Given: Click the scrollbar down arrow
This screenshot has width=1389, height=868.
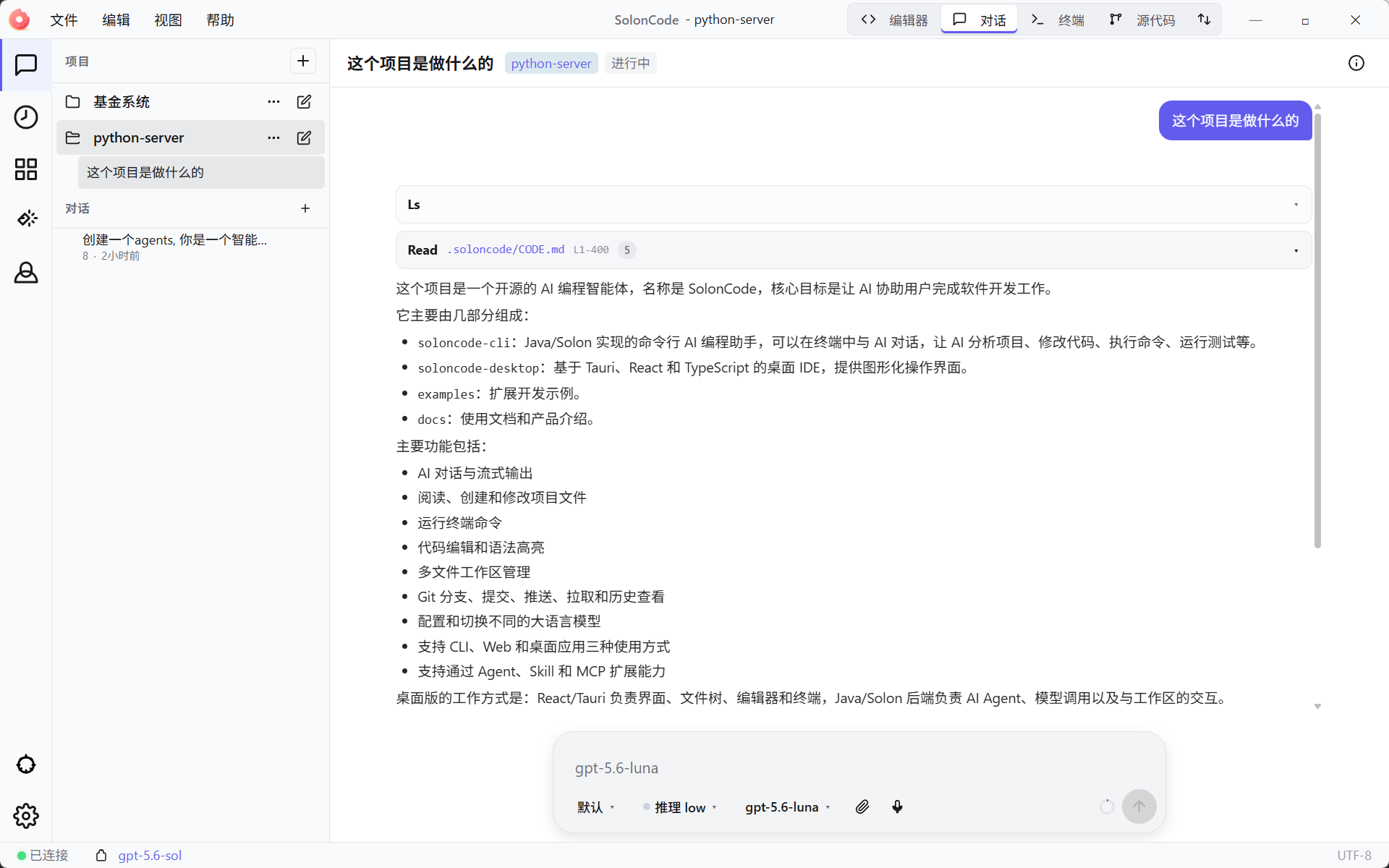Looking at the screenshot, I should point(1317,707).
